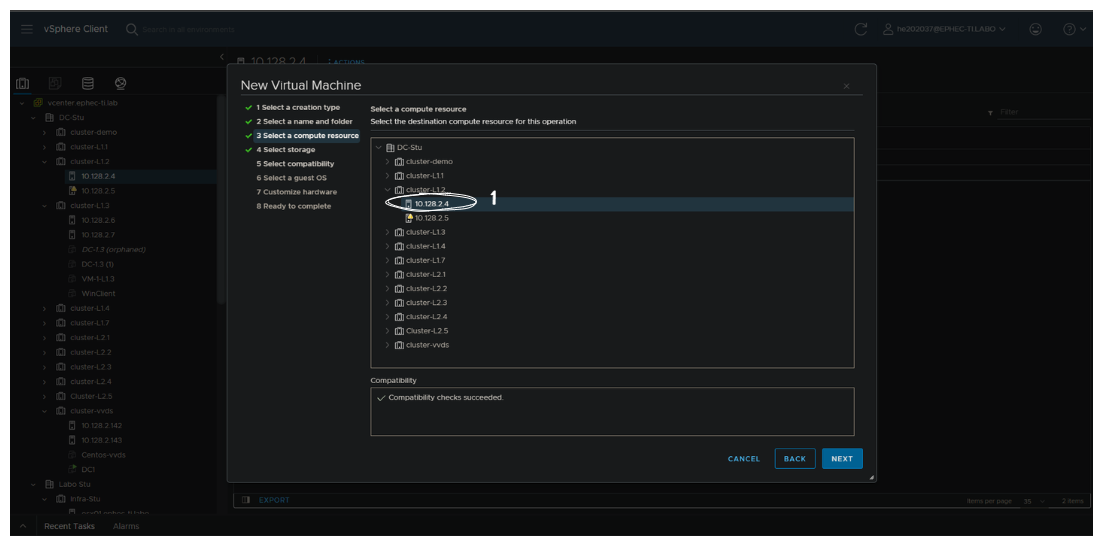The height and width of the screenshot is (545, 1103).
Task: Switch to Hosts and Clusters inventory icon
Action: click(23, 84)
